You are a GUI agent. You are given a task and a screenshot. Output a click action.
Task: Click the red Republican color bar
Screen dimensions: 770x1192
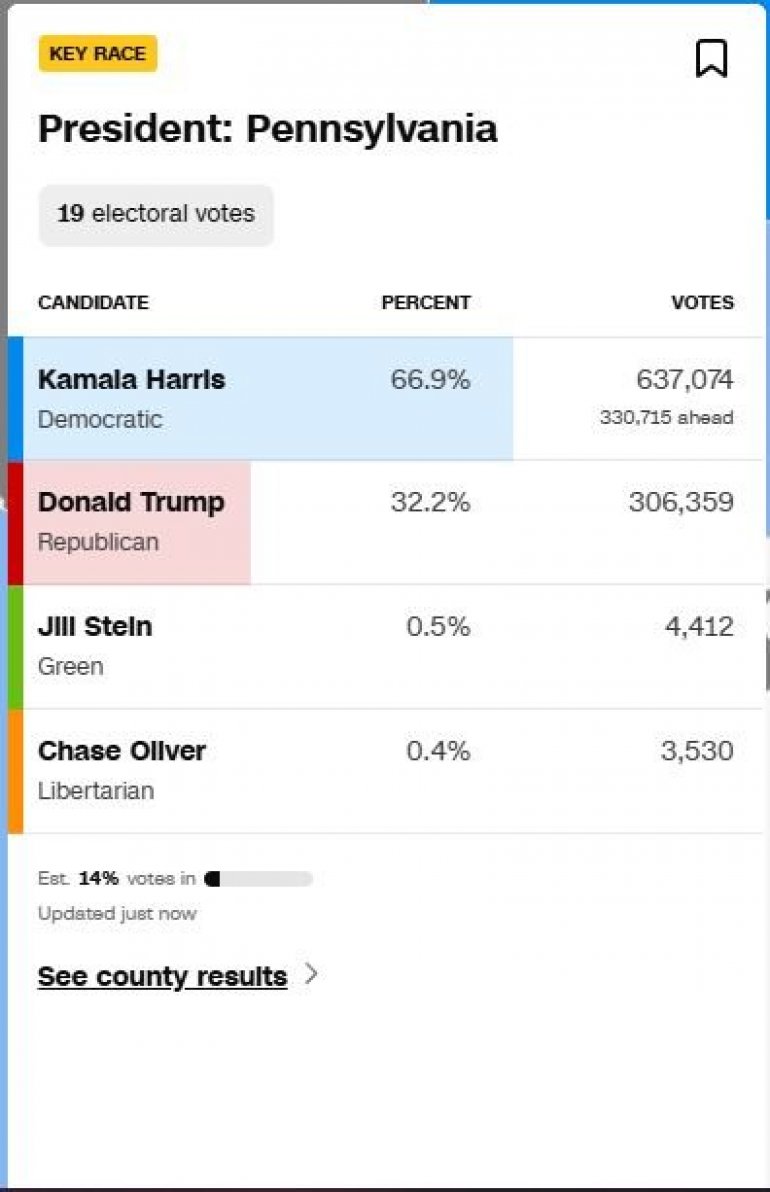(15, 522)
